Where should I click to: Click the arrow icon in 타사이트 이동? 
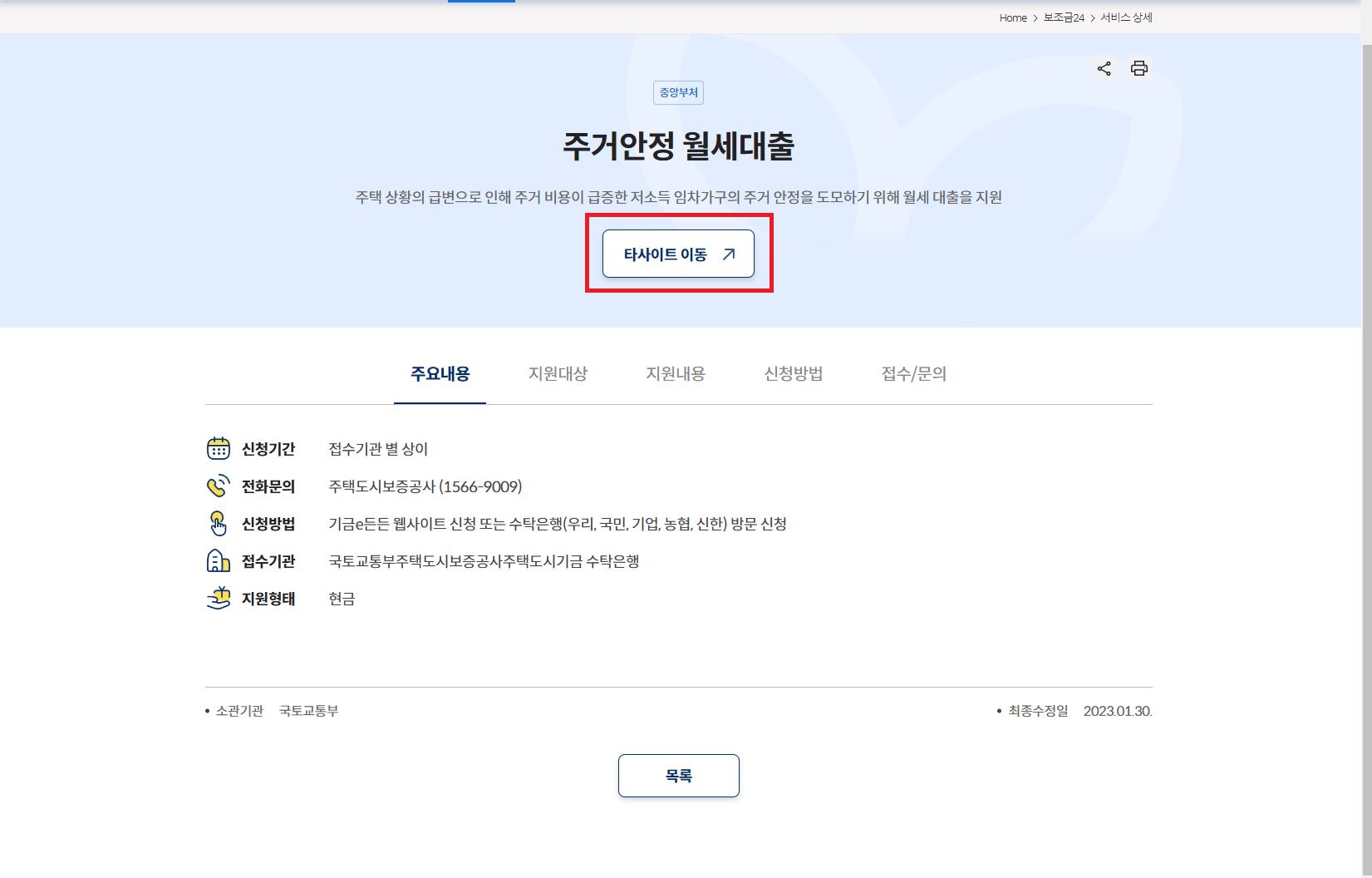tap(729, 254)
